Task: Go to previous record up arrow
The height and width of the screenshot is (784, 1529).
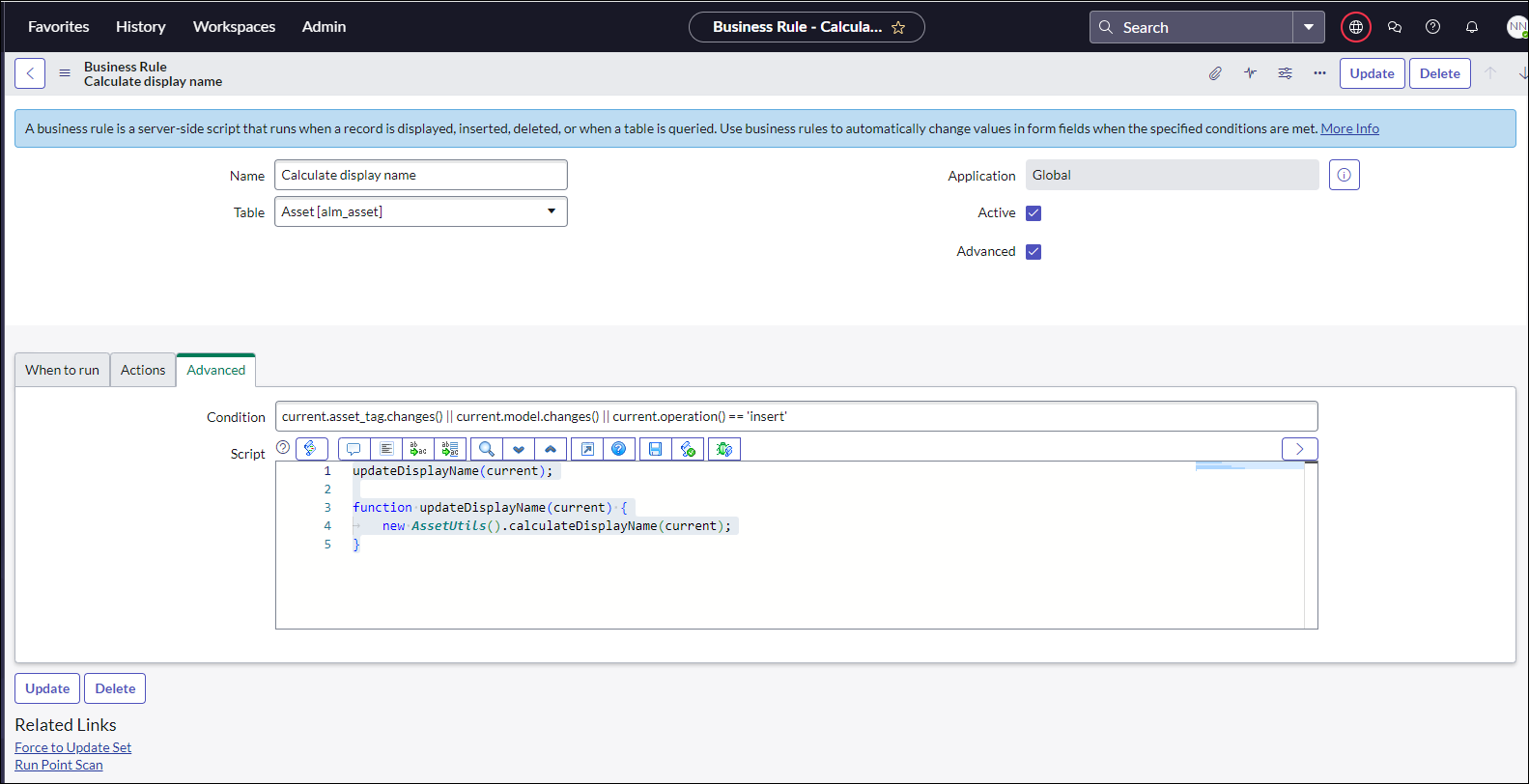Action: (1490, 73)
